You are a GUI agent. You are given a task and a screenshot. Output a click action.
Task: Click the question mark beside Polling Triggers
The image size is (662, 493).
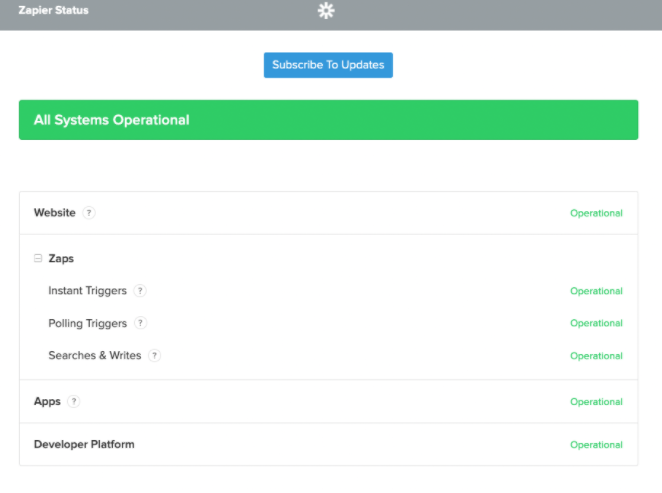pyautogui.click(x=141, y=323)
